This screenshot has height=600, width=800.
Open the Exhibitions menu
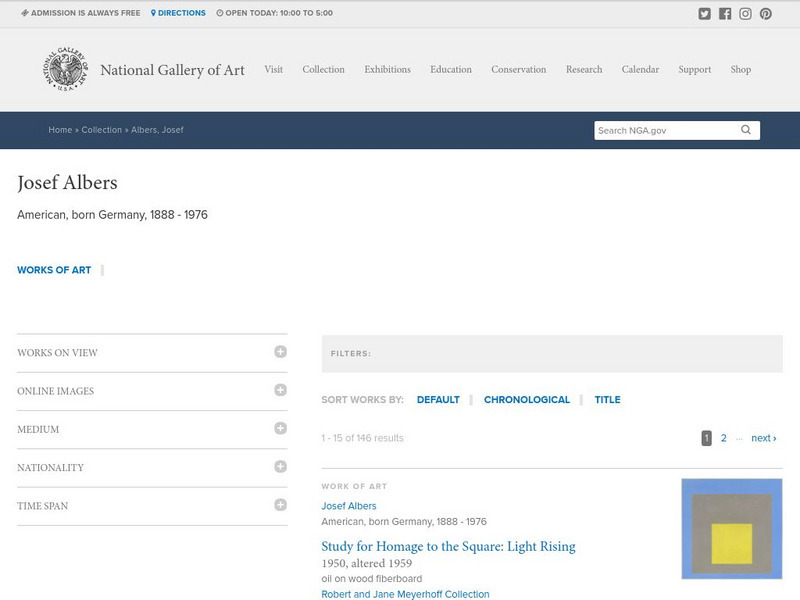(387, 70)
